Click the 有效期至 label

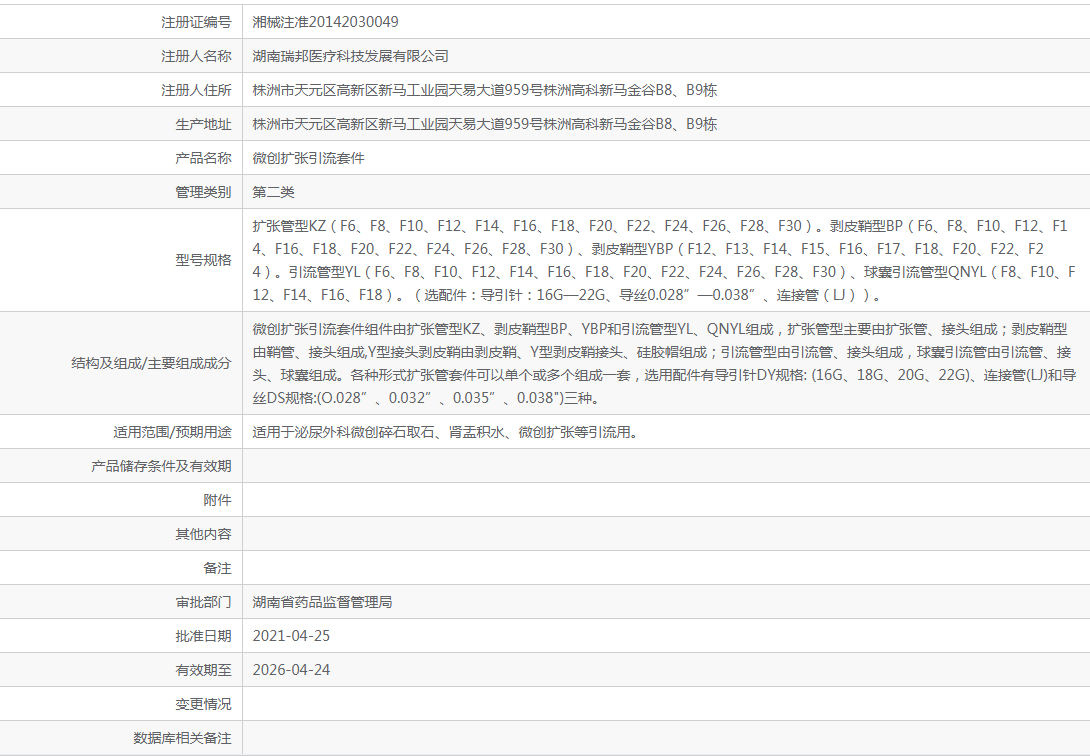203,671
